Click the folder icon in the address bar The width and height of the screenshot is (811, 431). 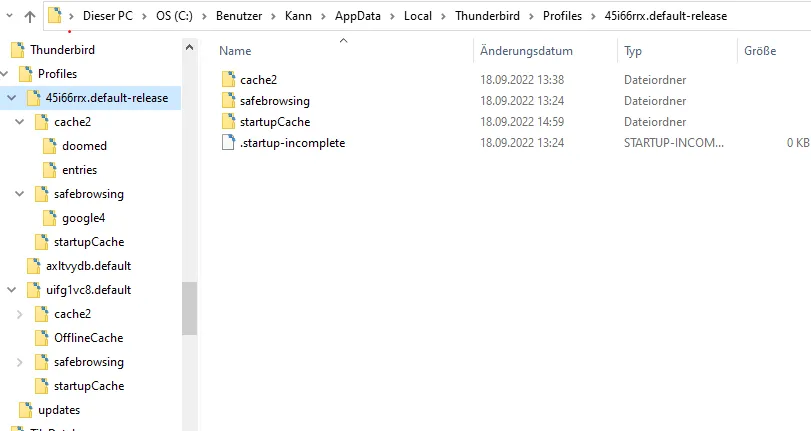coord(55,16)
